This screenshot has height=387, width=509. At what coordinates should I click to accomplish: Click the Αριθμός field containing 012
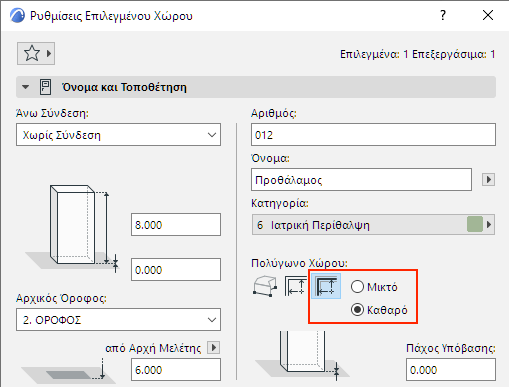[x=373, y=135]
